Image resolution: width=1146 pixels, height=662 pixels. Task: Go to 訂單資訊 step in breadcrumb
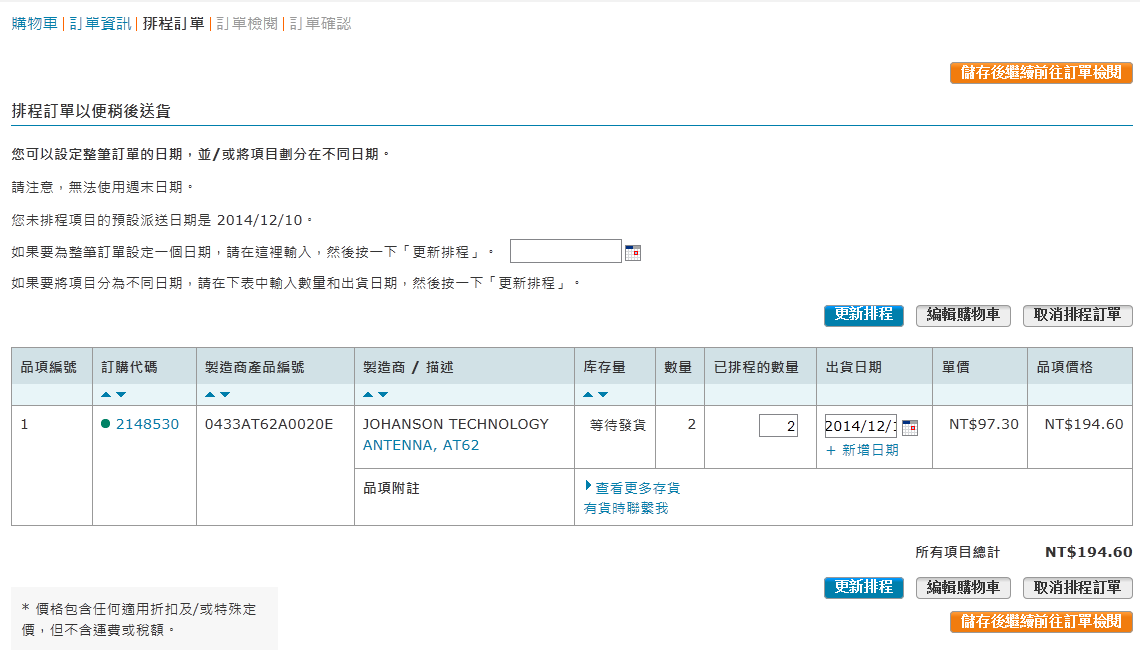coord(100,23)
